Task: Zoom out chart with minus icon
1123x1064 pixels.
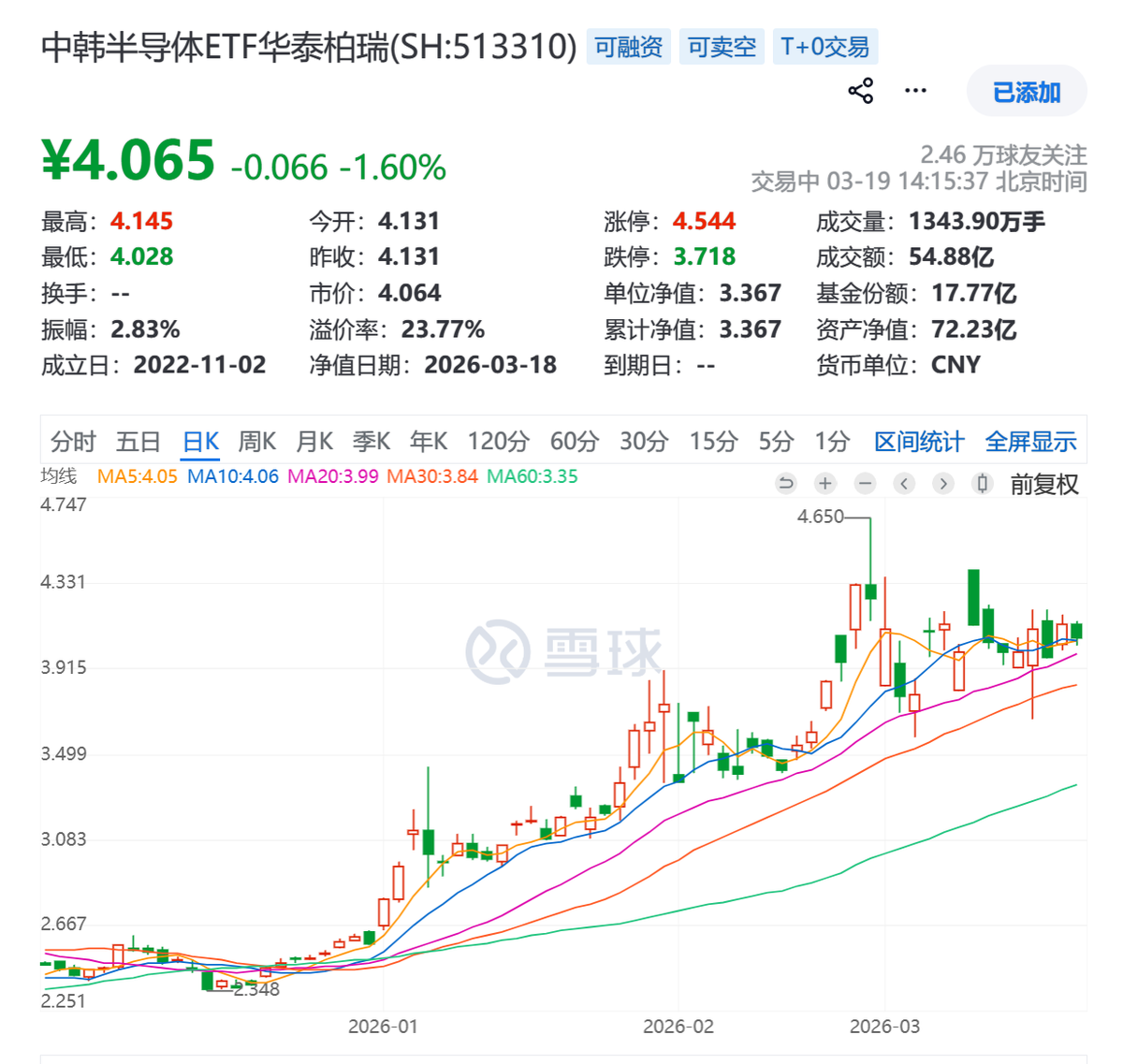Action: (865, 483)
